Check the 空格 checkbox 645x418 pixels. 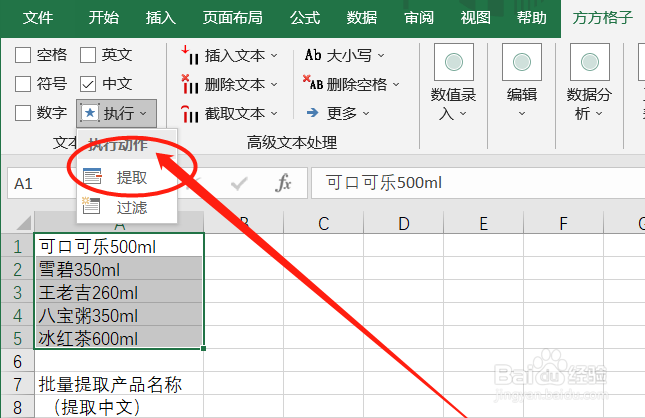[23, 55]
